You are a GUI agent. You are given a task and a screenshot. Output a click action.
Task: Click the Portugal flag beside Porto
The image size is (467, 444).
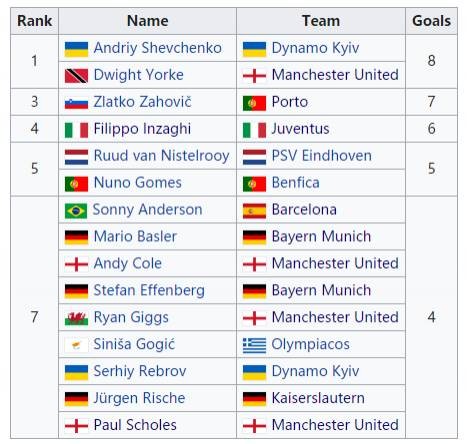coord(254,103)
